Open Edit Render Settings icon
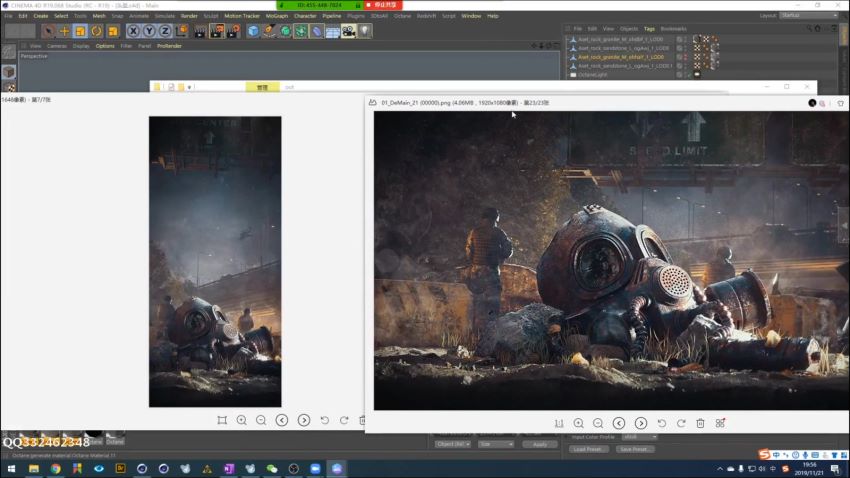850x478 pixels. pos(234,31)
